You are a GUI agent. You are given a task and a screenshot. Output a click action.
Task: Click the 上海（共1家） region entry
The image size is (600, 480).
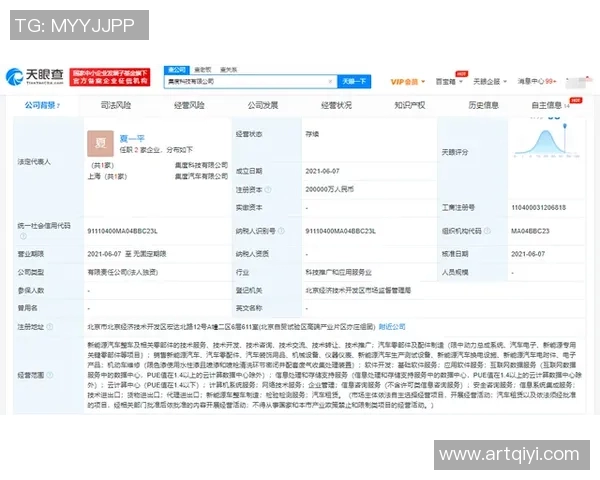click(x=107, y=176)
